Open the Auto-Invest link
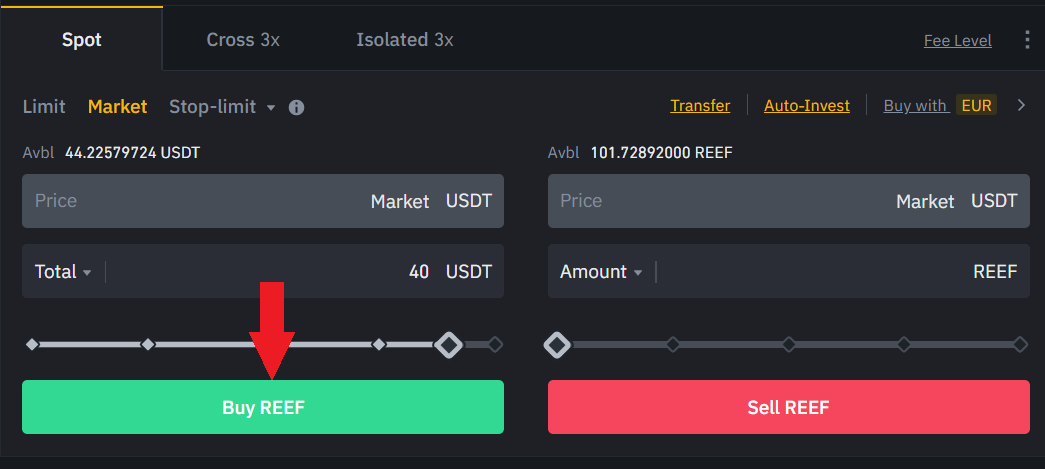 coord(806,106)
